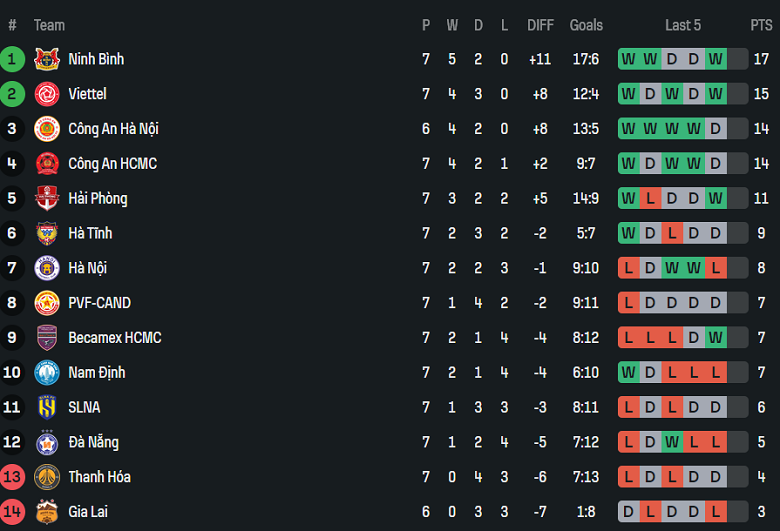Click the Becamex HCMC team icon
The image size is (780, 531).
tap(47, 338)
